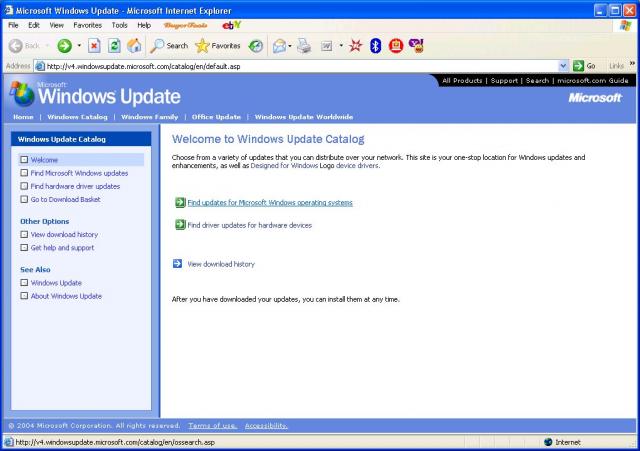Click box beside Find Microsoft Windows updates
This screenshot has width=640, height=451.
[x=24, y=173]
